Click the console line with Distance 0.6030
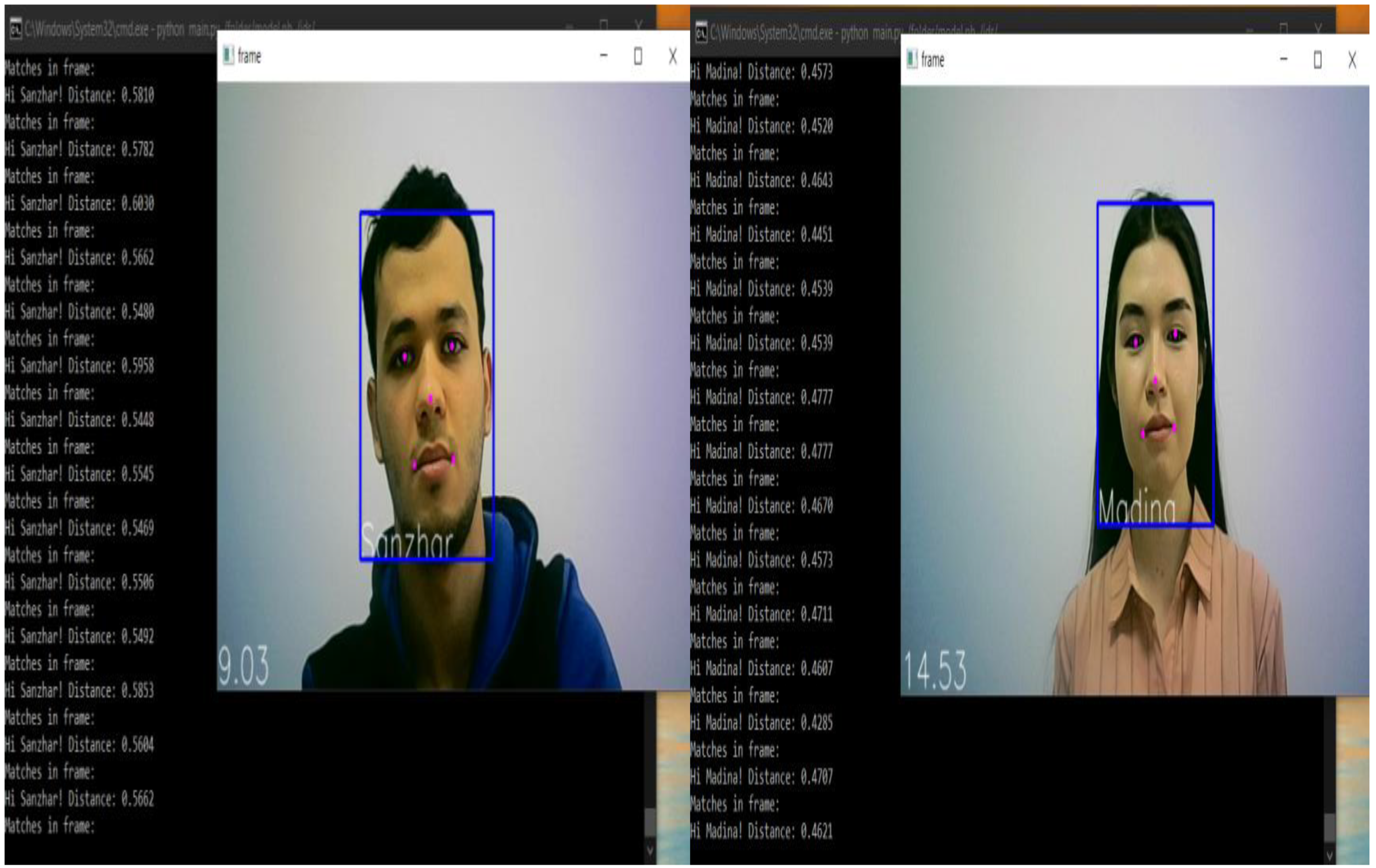 point(79,203)
